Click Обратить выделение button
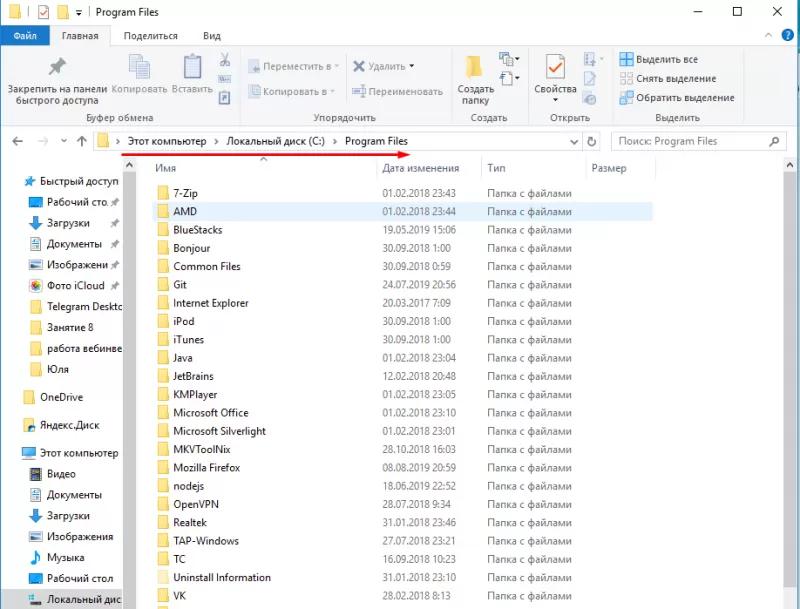 tap(677, 98)
